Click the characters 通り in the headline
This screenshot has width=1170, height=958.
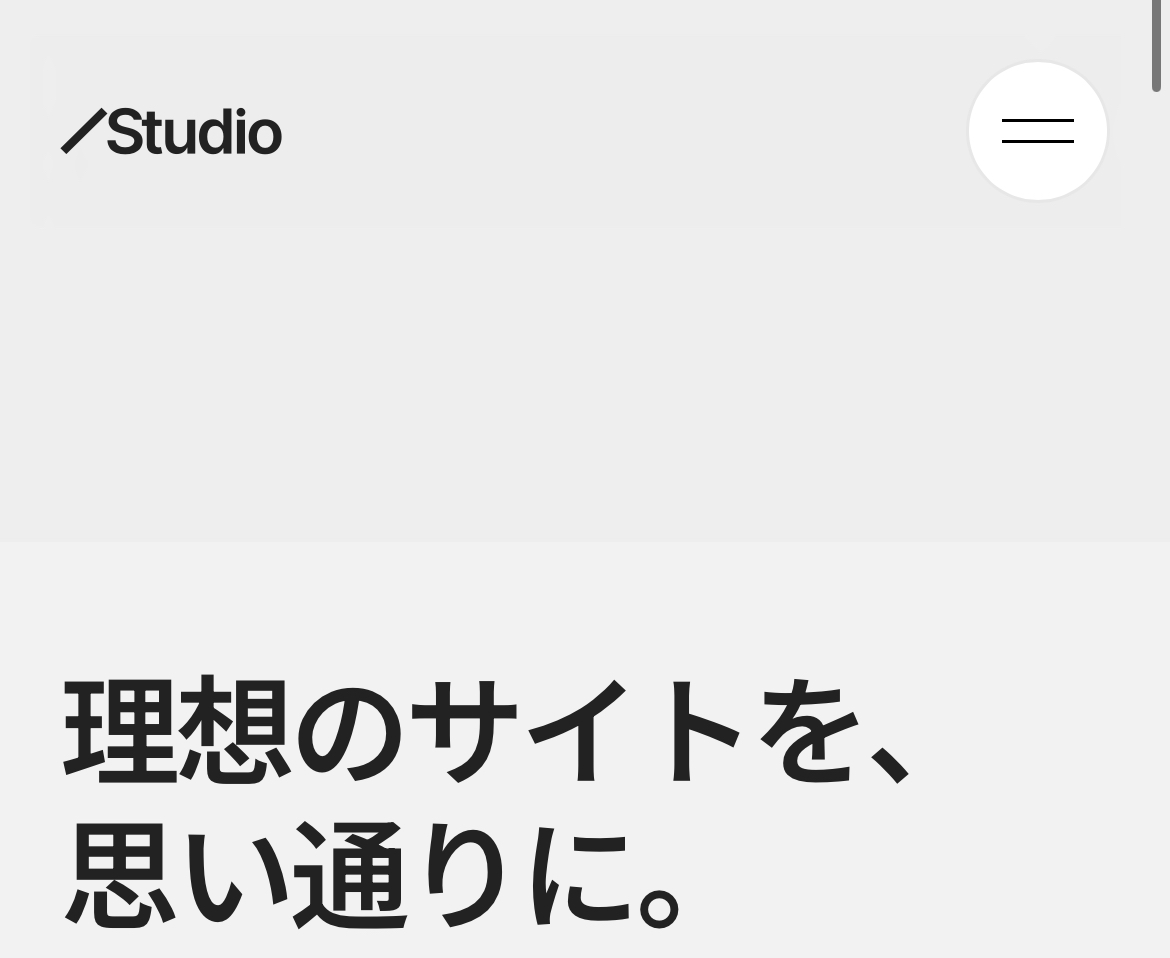coord(398,874)
